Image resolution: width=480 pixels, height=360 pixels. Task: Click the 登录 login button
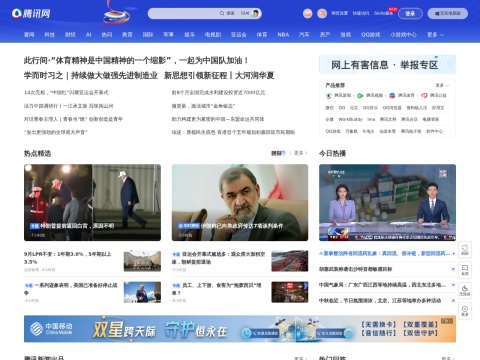coord(410,13)
